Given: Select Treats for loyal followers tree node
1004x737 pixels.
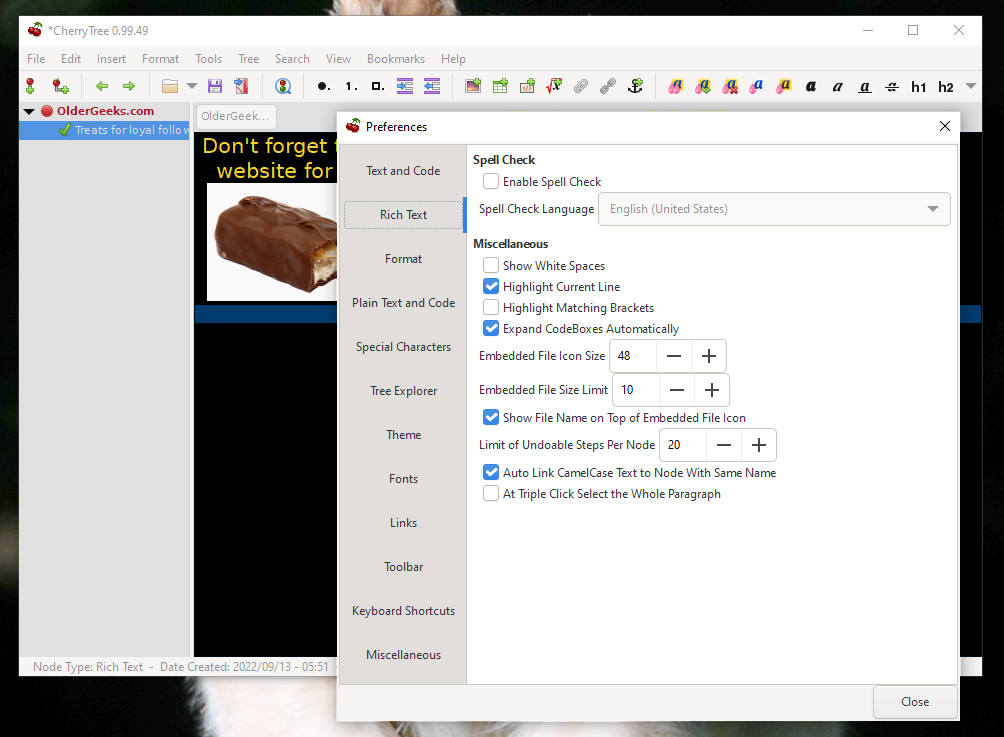Looking at the screenshot, I should click(x=130, y=130).
